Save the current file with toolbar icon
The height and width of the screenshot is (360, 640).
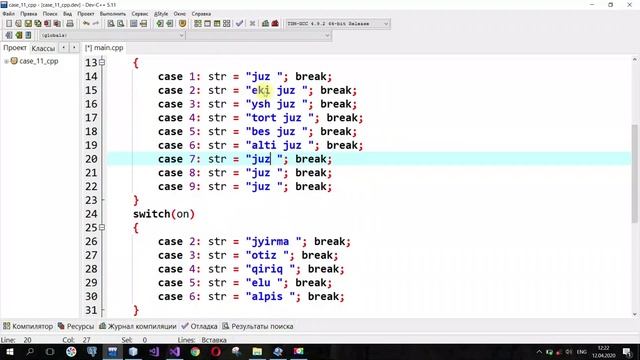28,24
